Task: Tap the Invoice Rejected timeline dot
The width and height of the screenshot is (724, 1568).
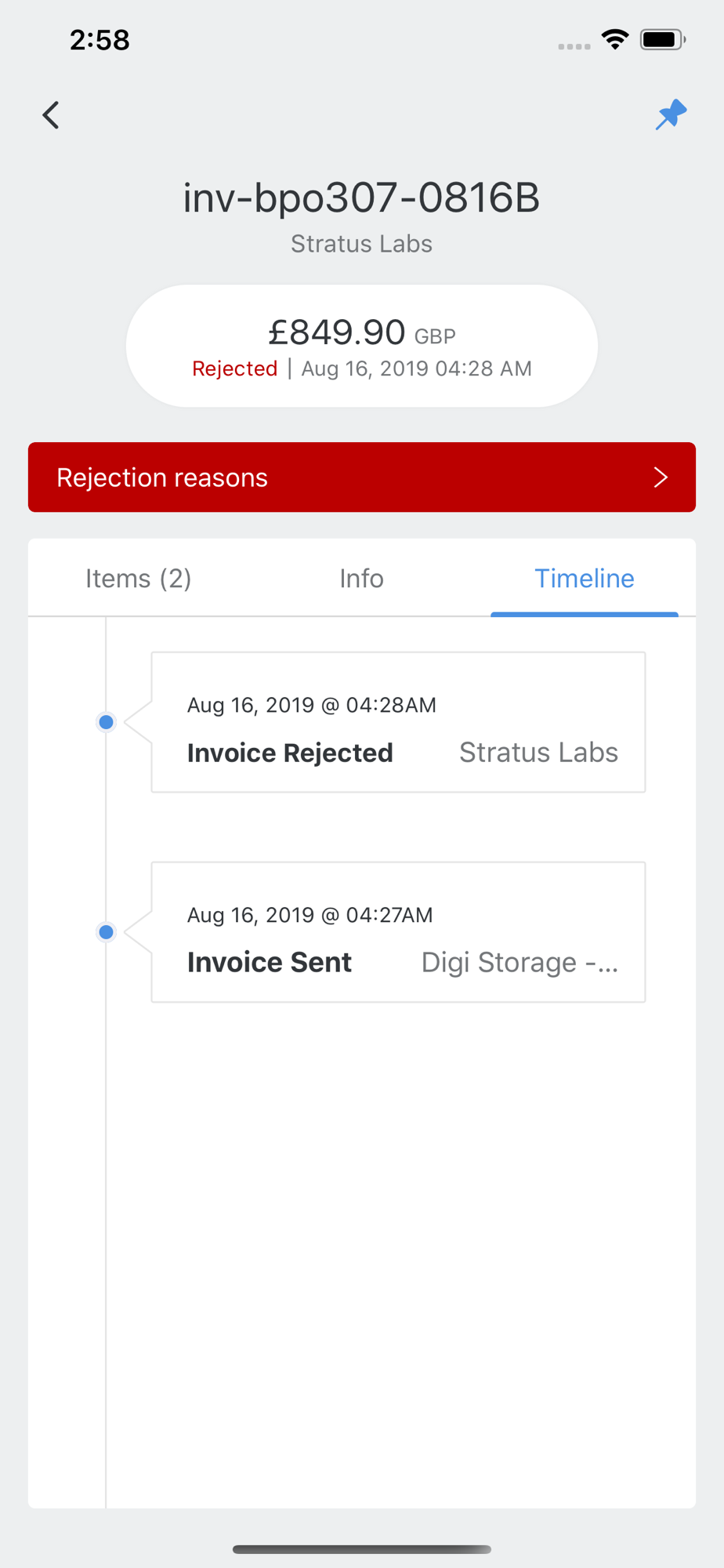Action: 106,722
